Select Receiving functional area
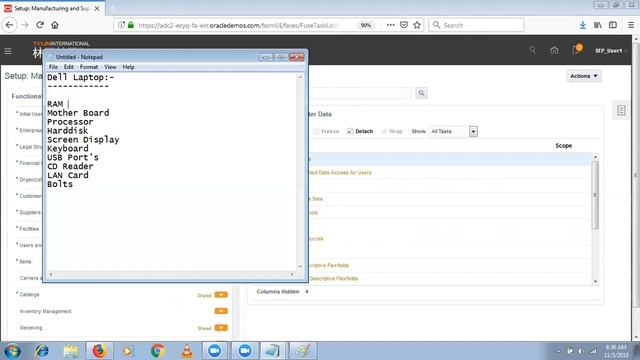 click(31, 328)
